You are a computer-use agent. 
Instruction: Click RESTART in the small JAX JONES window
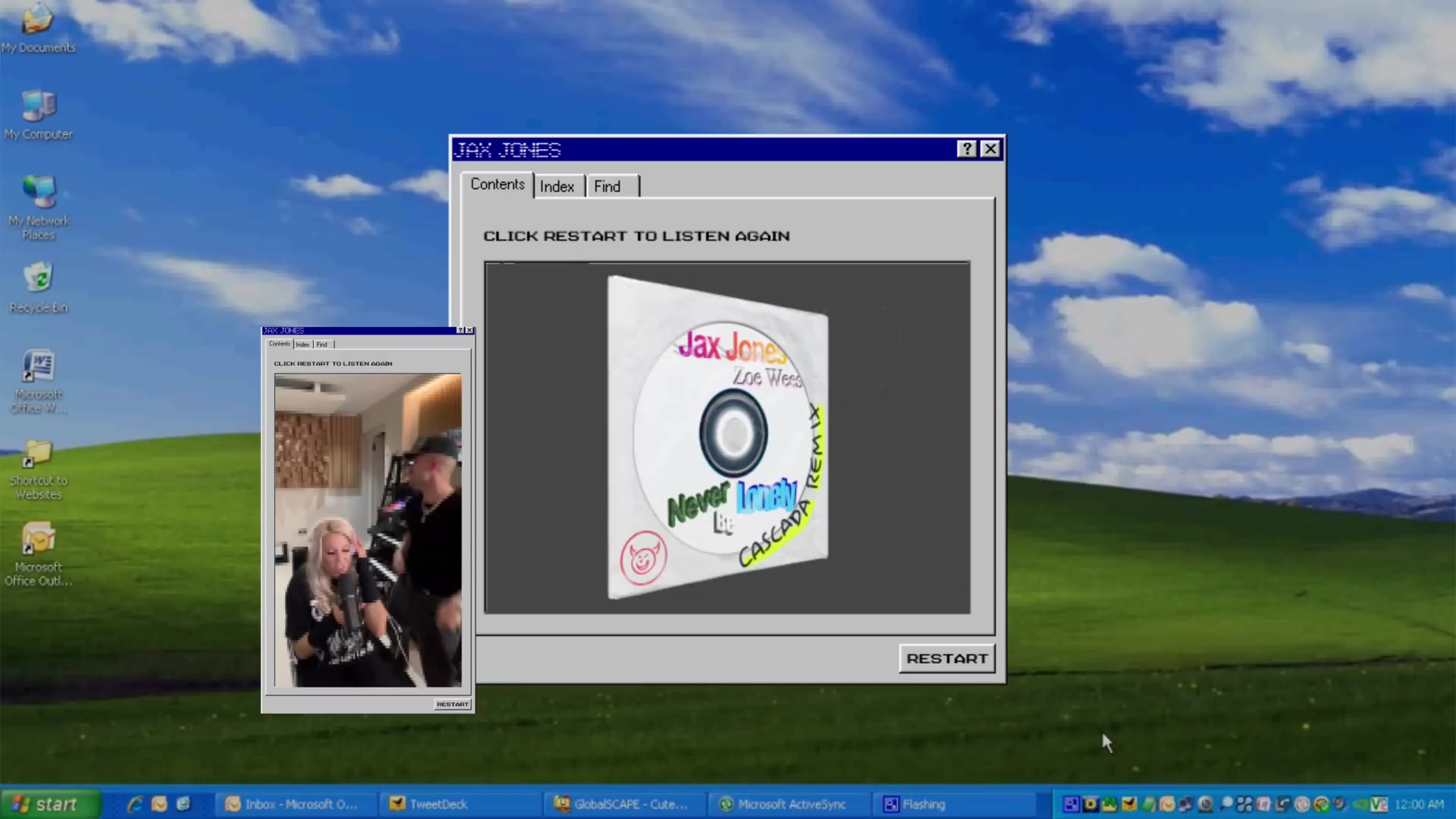click(x=453, y=704)
